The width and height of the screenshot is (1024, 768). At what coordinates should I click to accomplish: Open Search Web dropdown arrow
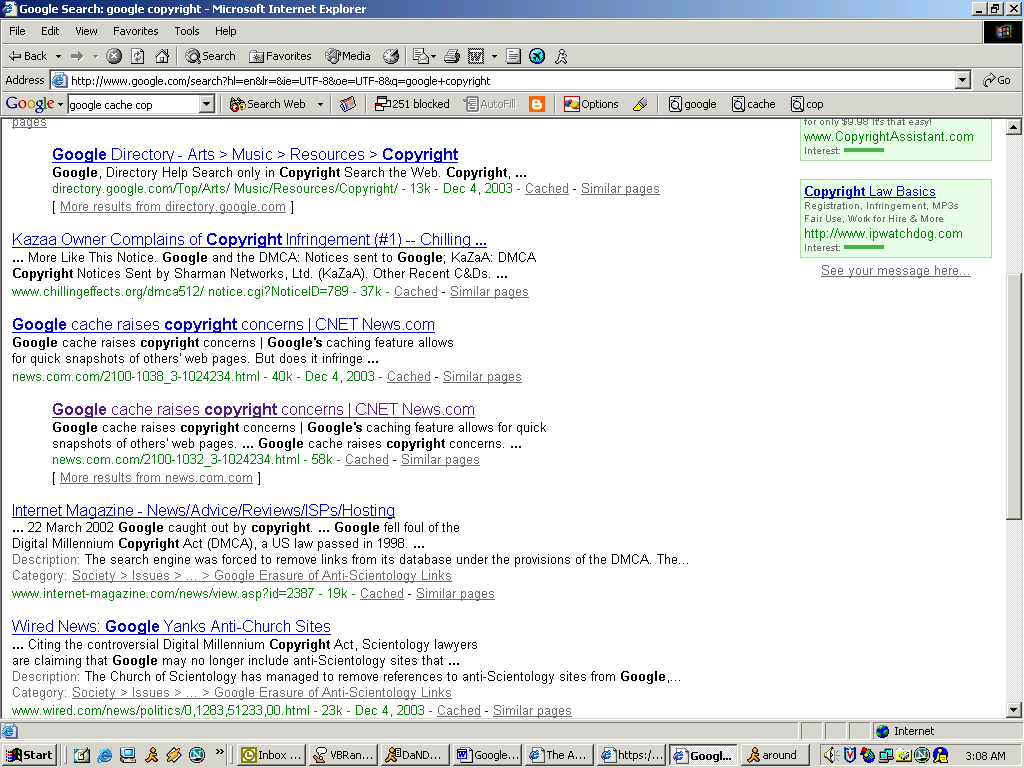320,104
